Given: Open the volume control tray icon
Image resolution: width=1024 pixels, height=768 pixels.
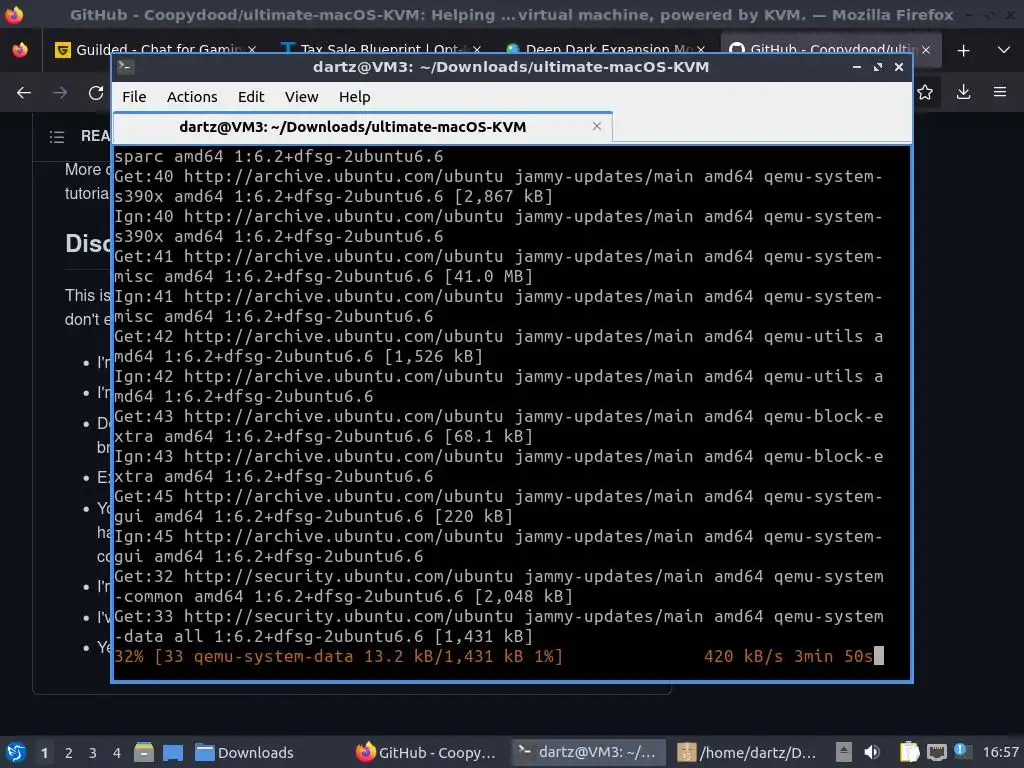Looking at the screenshot, I should click(872, 752).
